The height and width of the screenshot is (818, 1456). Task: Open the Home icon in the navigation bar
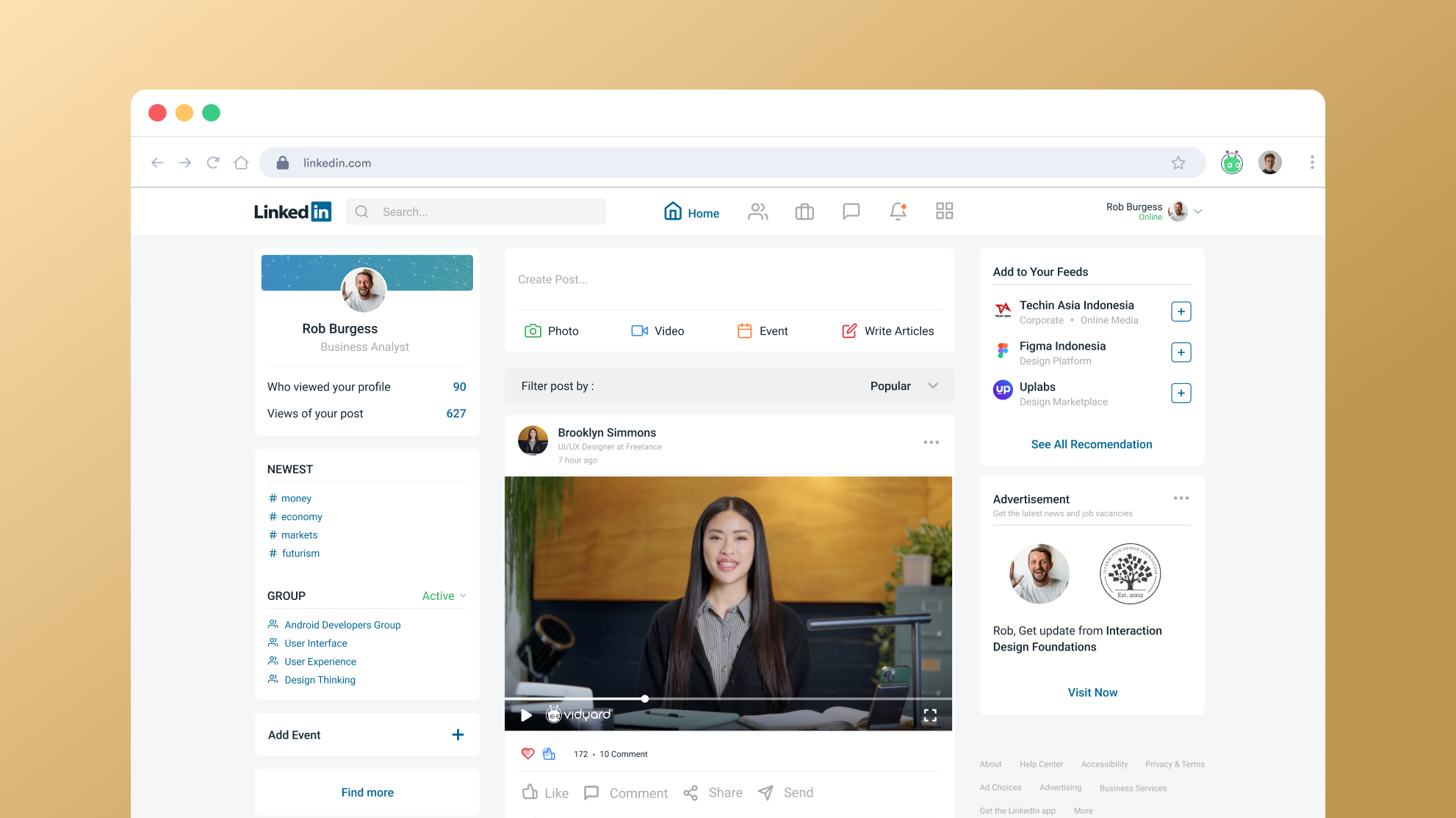pos(673,211)
